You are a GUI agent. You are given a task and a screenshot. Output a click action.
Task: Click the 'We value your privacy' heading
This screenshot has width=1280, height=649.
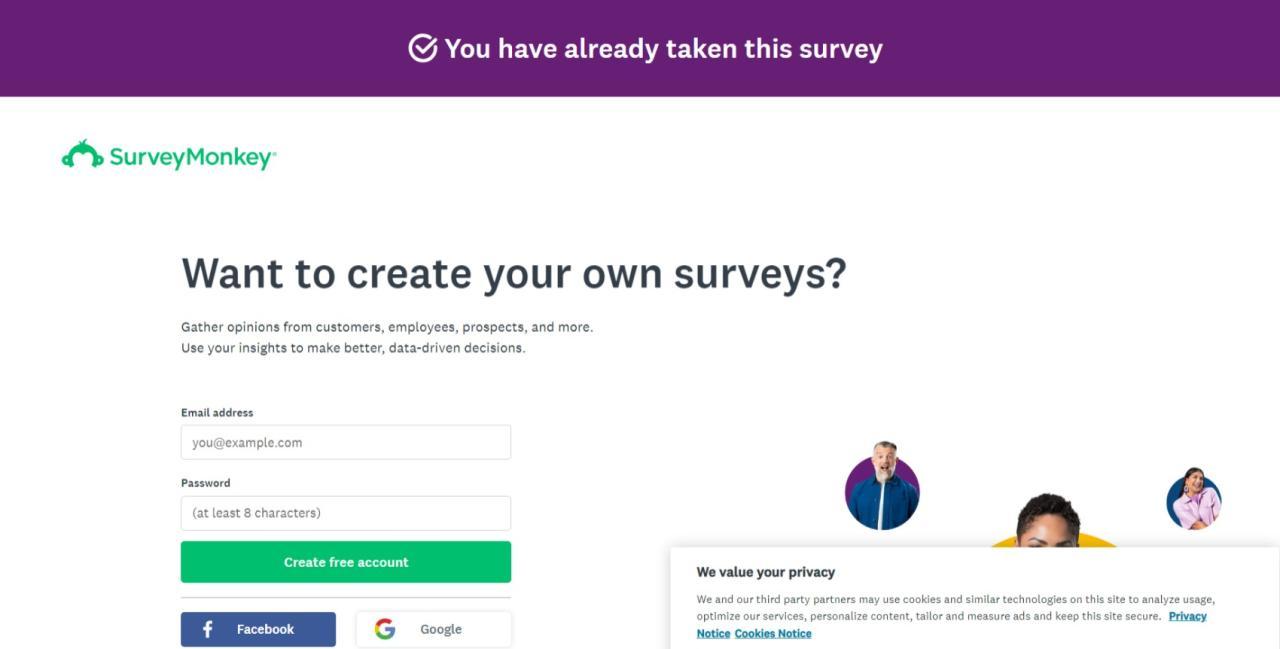766,572
